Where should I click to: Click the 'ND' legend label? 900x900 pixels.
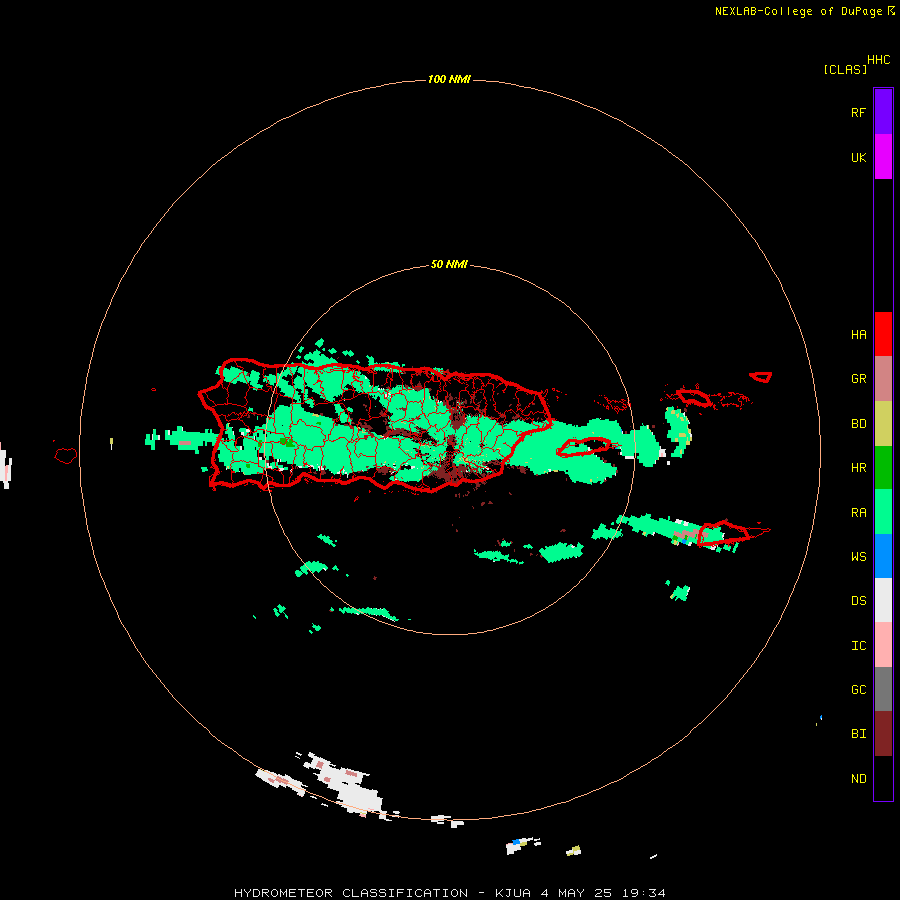point(858,779)
